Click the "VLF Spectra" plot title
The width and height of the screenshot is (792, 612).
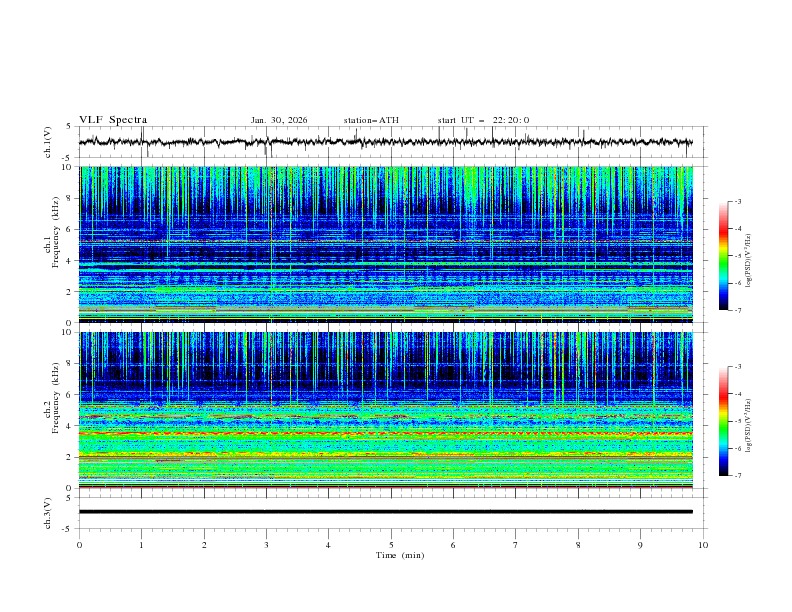[113, 120]
